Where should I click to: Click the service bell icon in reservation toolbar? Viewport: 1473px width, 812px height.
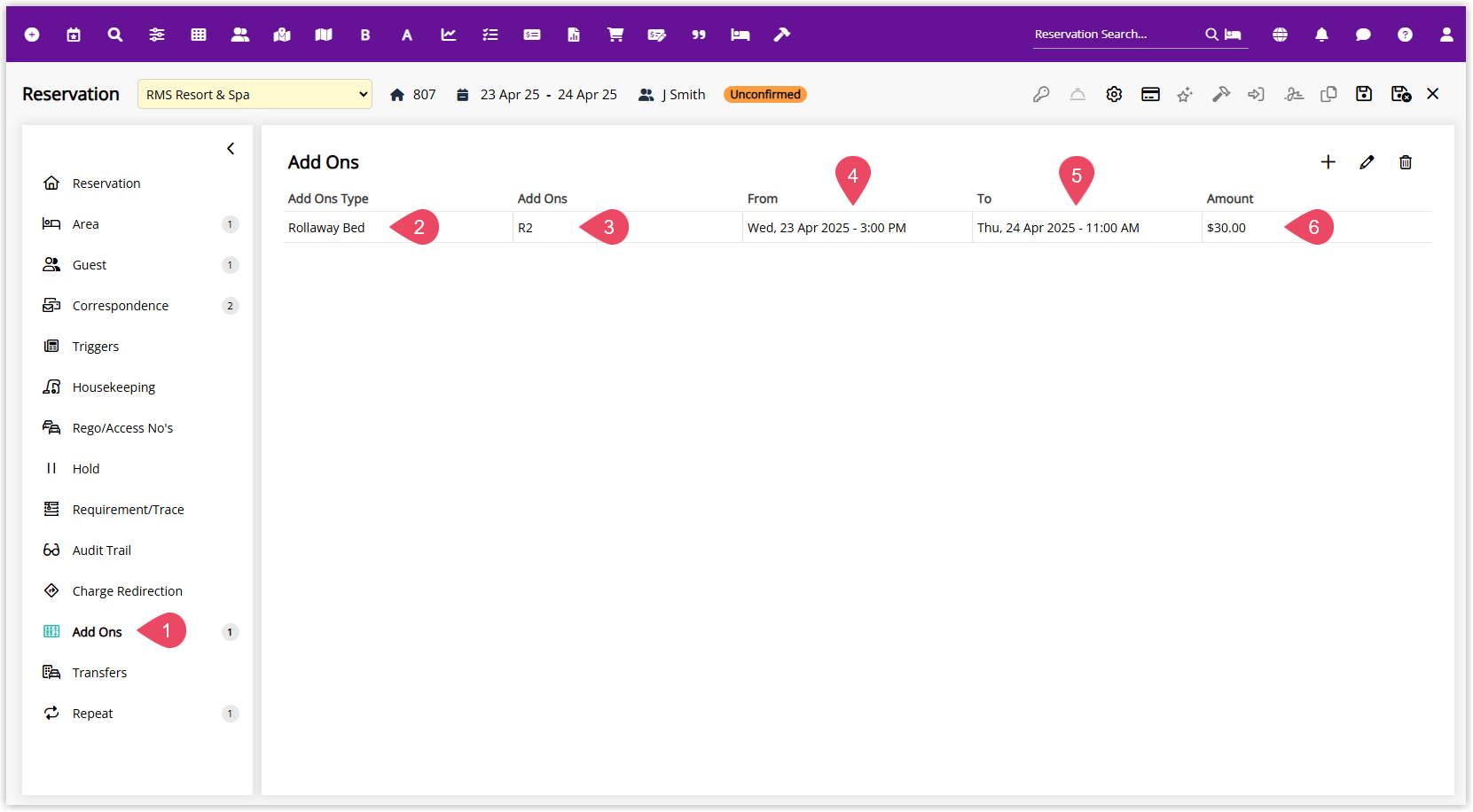point(1077,94)
